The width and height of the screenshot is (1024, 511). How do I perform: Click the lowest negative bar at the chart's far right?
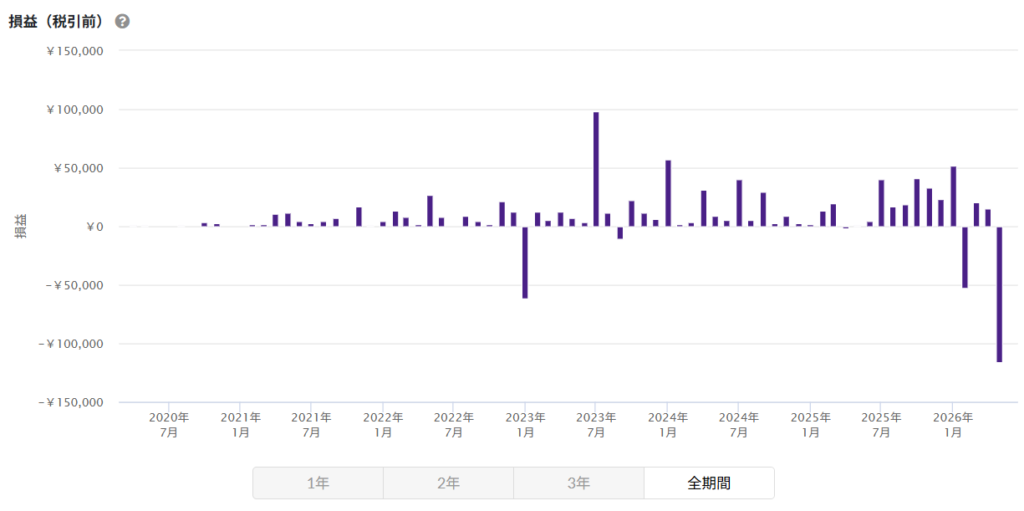click(999, 294)
